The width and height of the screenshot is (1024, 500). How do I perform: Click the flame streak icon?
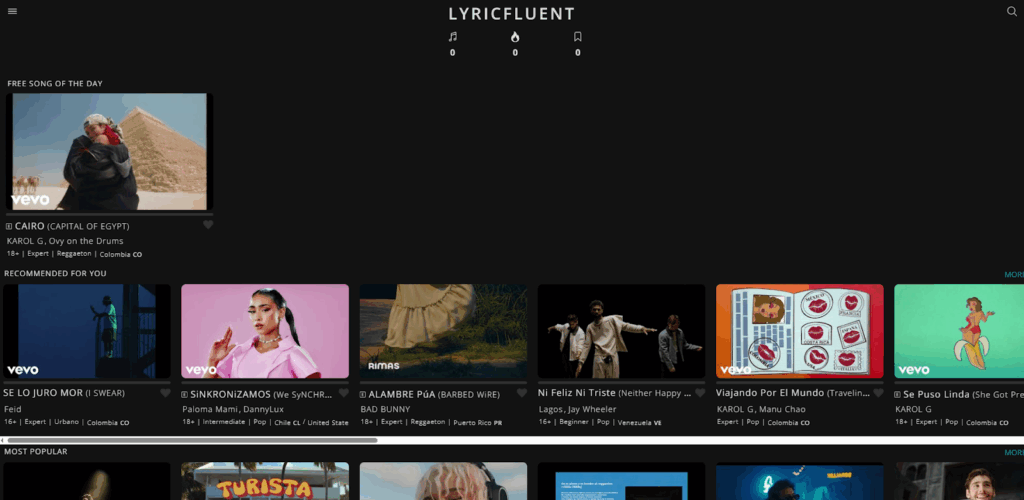515,37
